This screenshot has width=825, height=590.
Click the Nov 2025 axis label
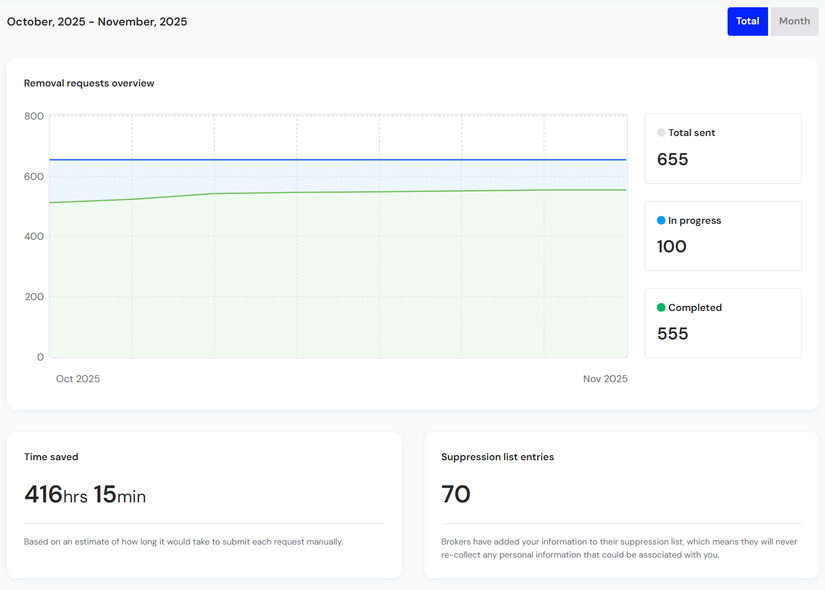[x=605, y=379]
